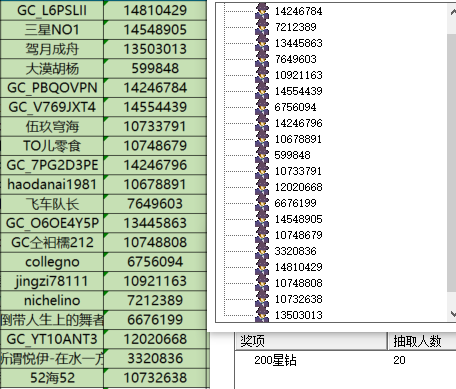Click the 奖项 column header
This screenshot has height=389, width=456.
pyautogui.click(x=311, y=341)
